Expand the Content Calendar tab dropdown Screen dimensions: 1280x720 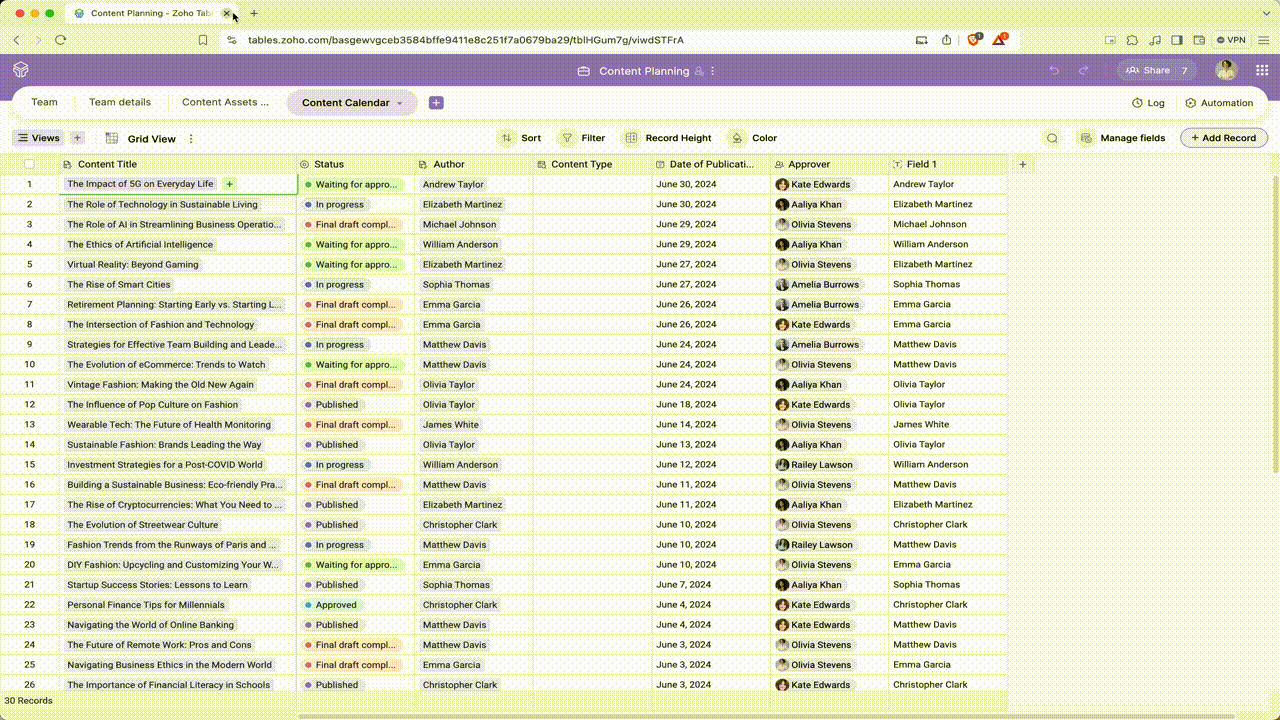400,103
